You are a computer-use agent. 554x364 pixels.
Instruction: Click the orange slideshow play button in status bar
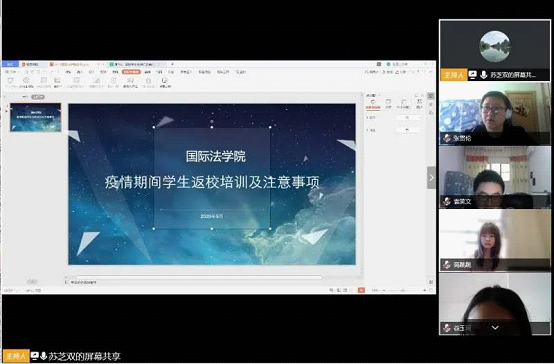(361, 290)
